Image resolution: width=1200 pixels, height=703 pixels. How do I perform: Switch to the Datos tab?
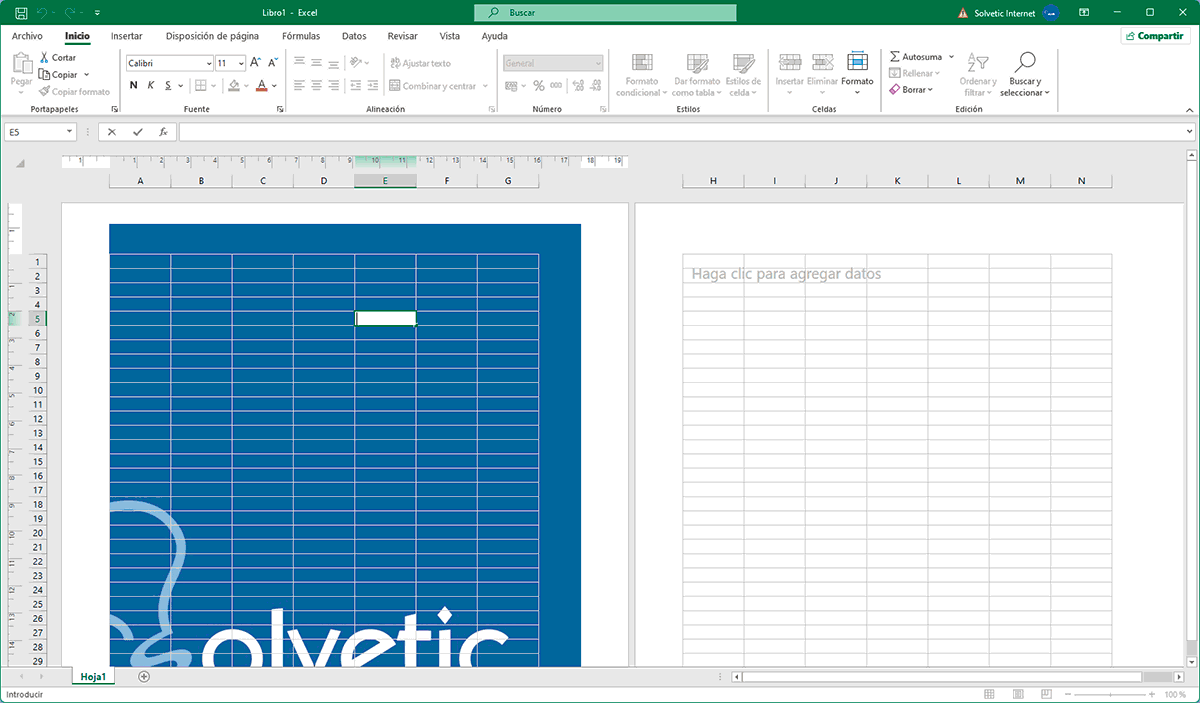pos(354,36)
